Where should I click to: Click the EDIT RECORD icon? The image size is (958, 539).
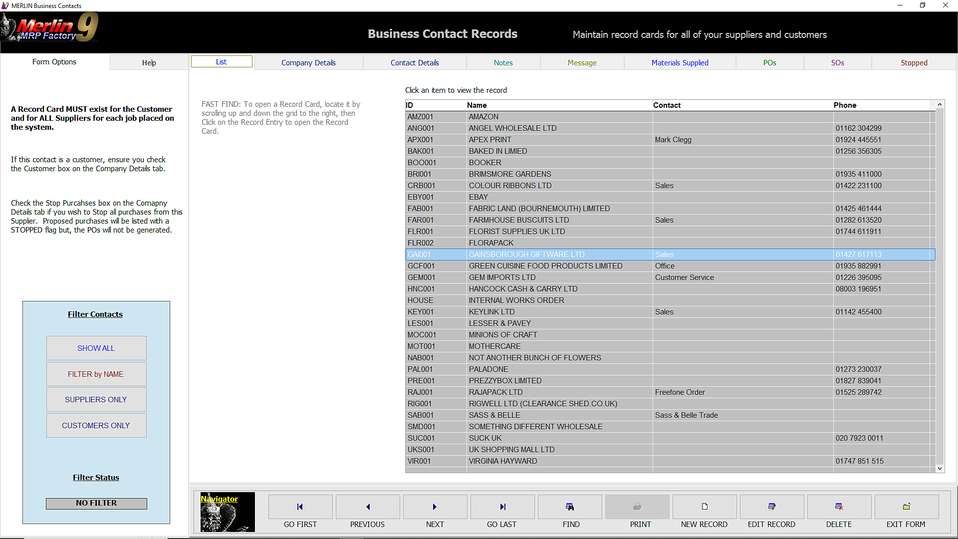coord(771,507)
